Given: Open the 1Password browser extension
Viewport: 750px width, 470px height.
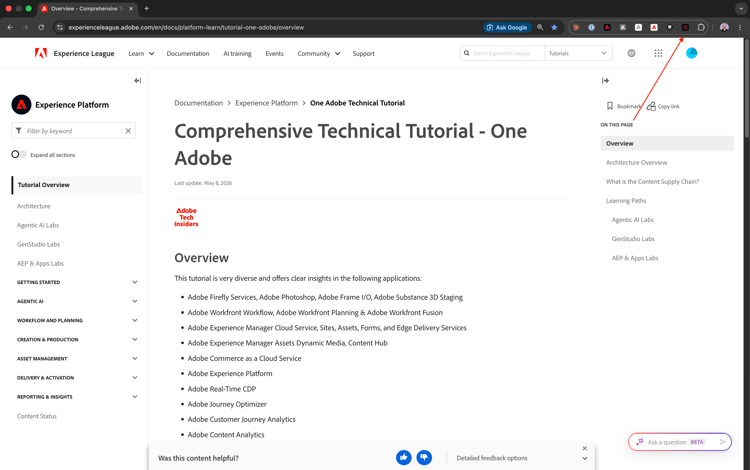Looking at the screenshot, I should coord(592,27).
